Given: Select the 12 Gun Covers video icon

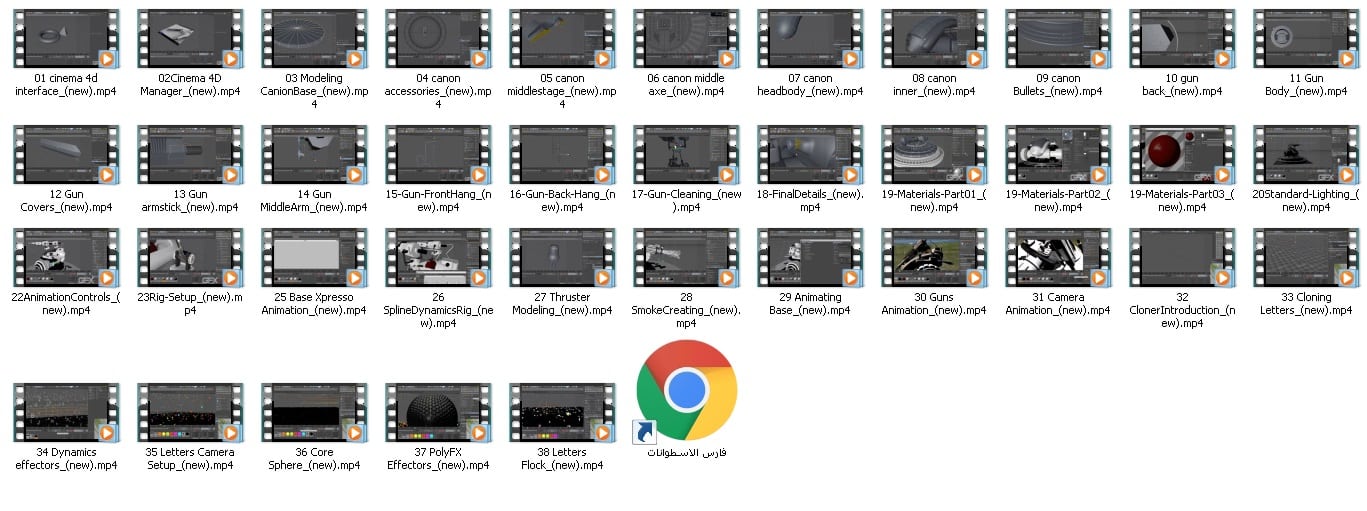Looking at the screenshot, I should pos(66,154).
